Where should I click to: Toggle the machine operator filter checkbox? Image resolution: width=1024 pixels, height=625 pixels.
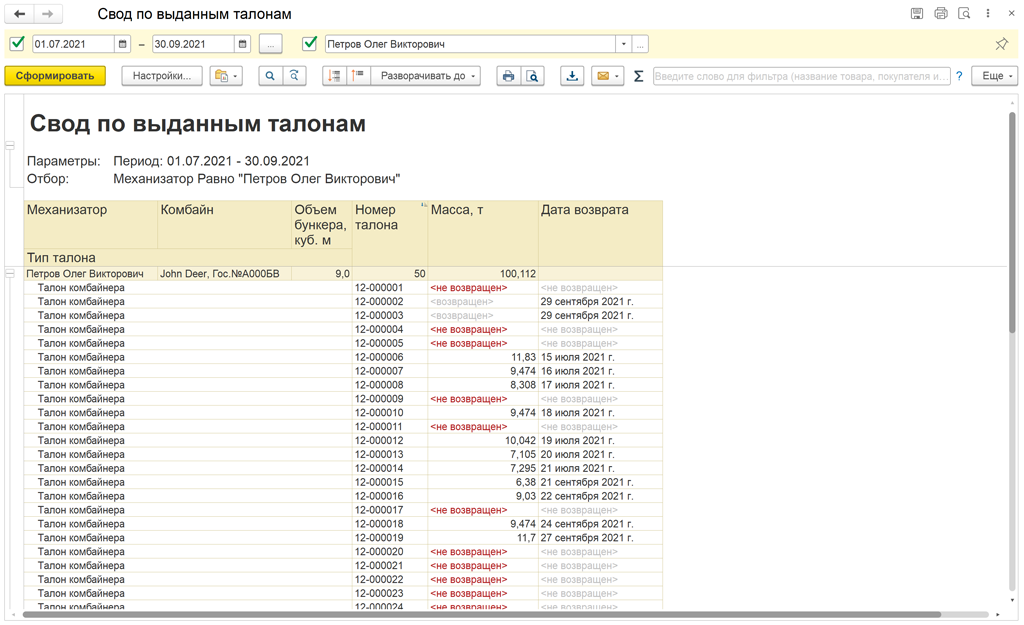click(x=310, y=44)
